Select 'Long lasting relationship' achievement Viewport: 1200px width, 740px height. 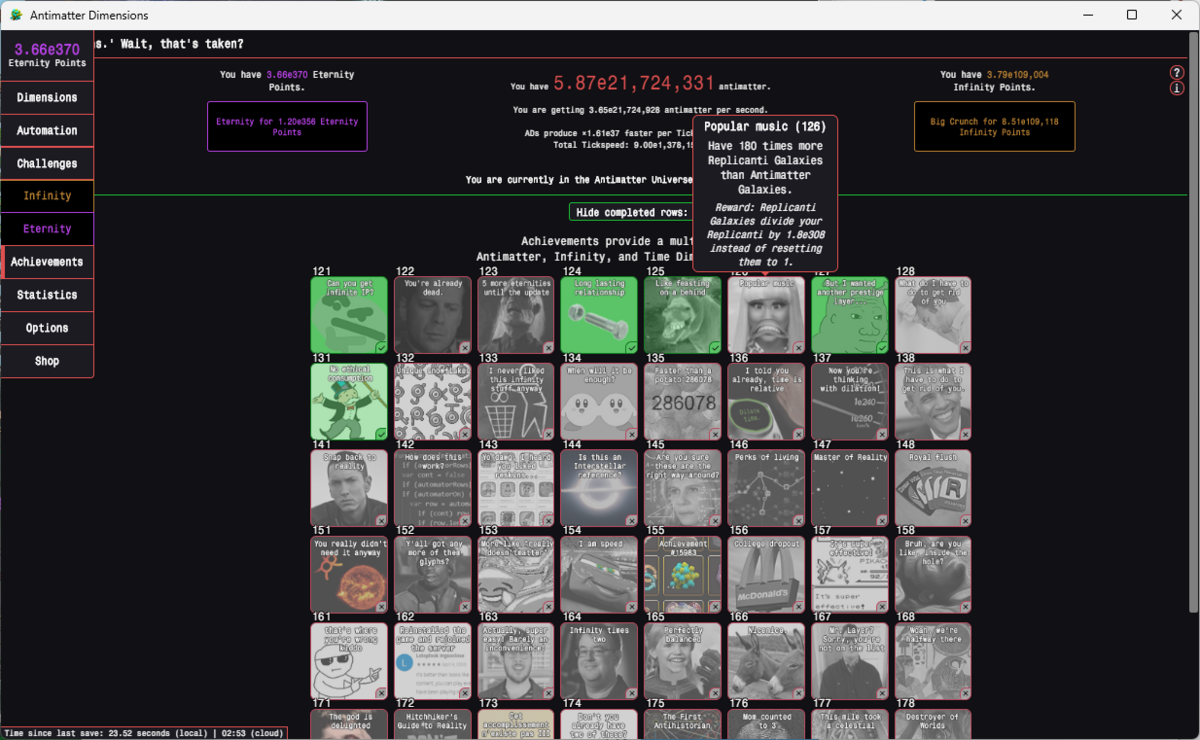click(599, 315)
